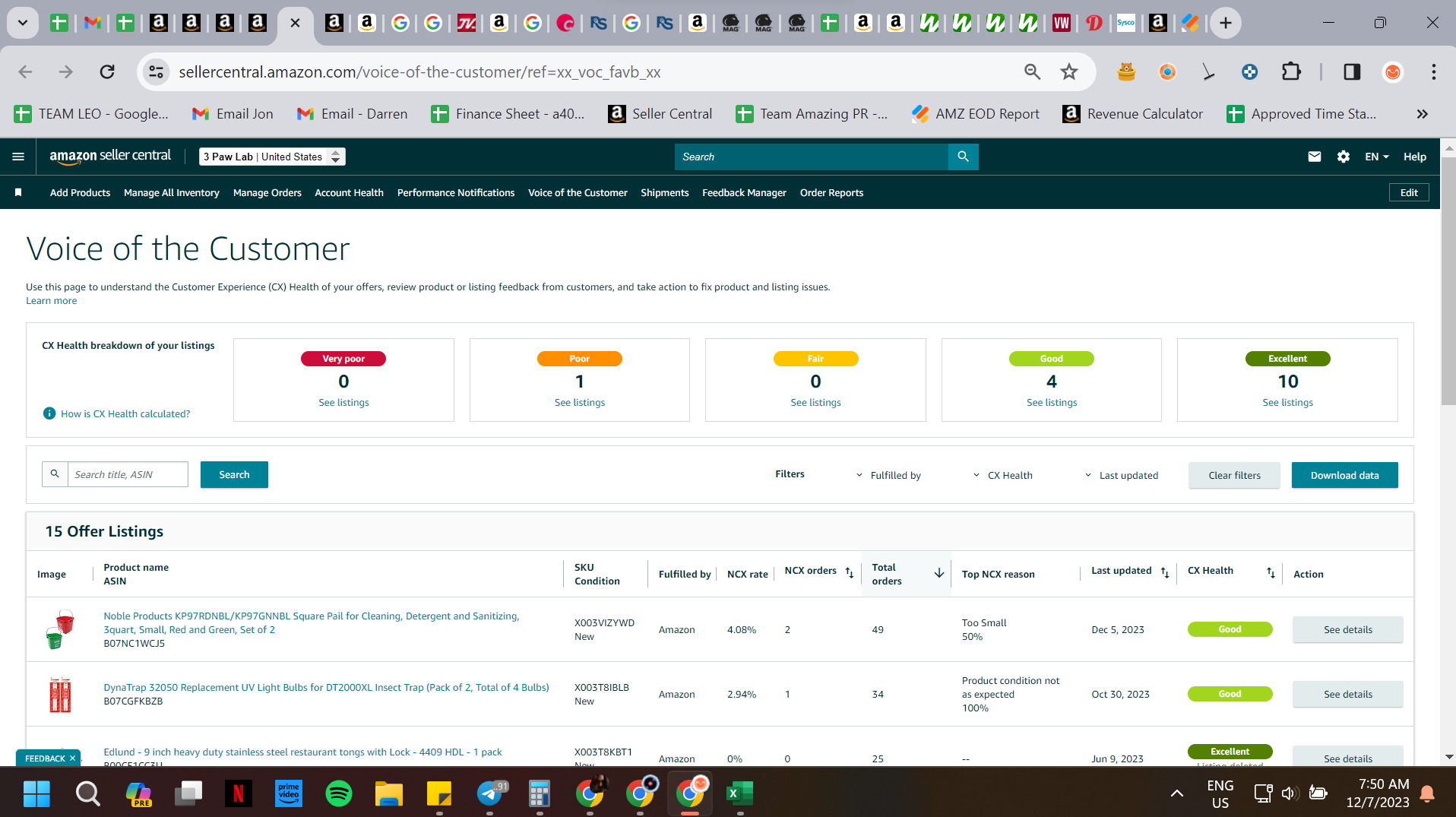Open Feedback Manager in the nav bar
1456x817 pixels.
pos(744,193)
